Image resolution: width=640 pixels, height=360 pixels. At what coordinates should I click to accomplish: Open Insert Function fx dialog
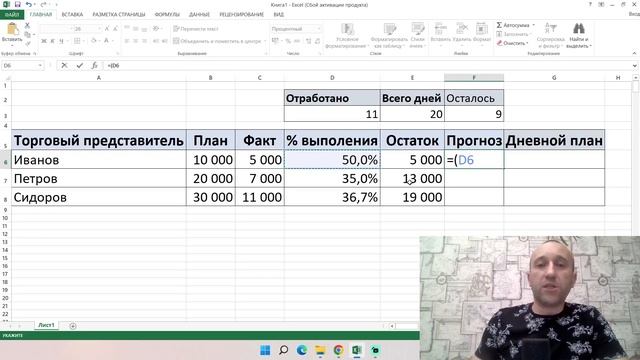[94, 65]
